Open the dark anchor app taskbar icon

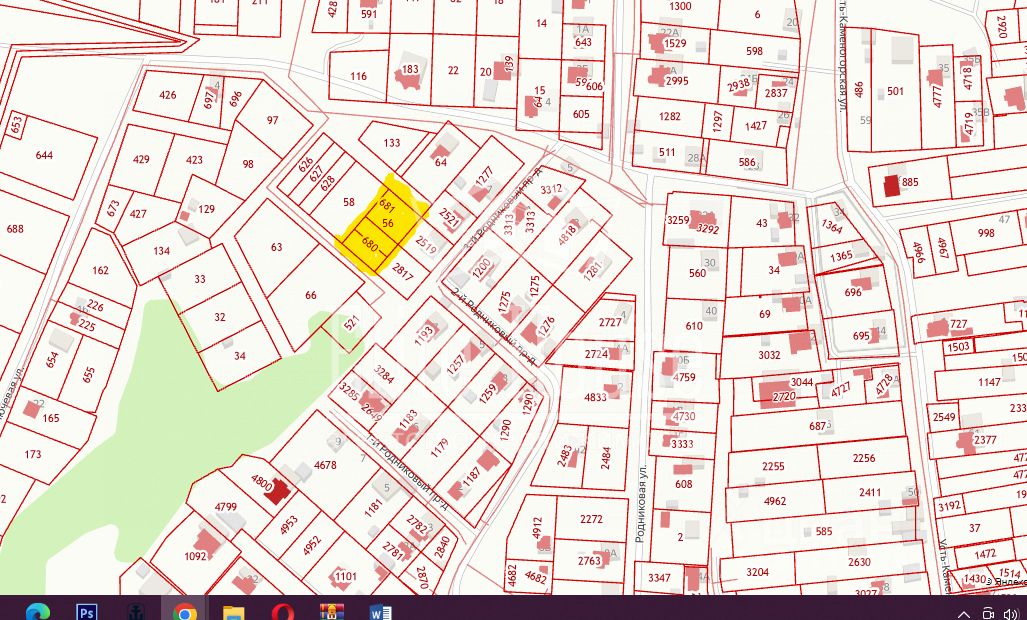point(136,612)
